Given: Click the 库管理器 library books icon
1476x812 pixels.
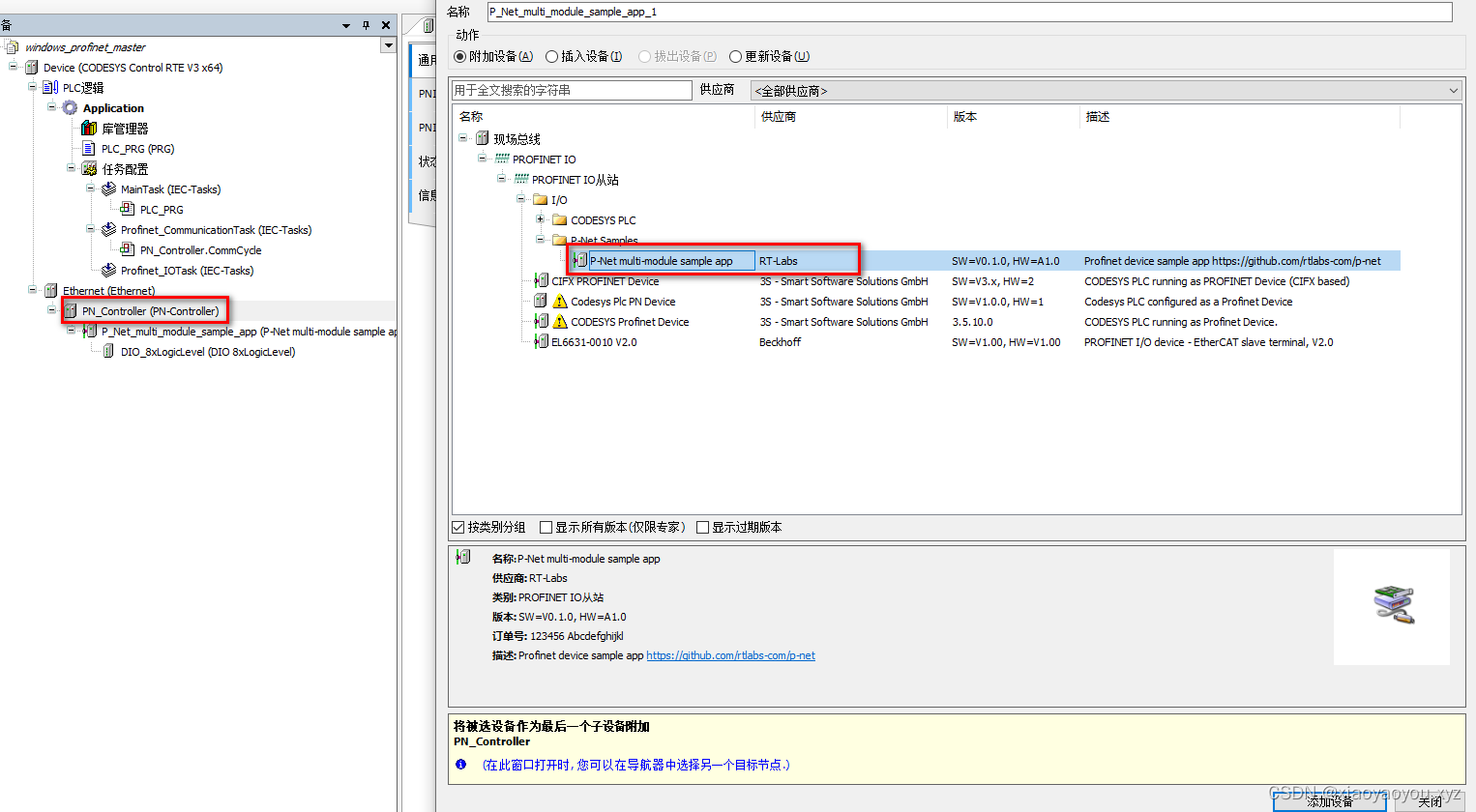Looking at the screenshot, I should point(89,129).
